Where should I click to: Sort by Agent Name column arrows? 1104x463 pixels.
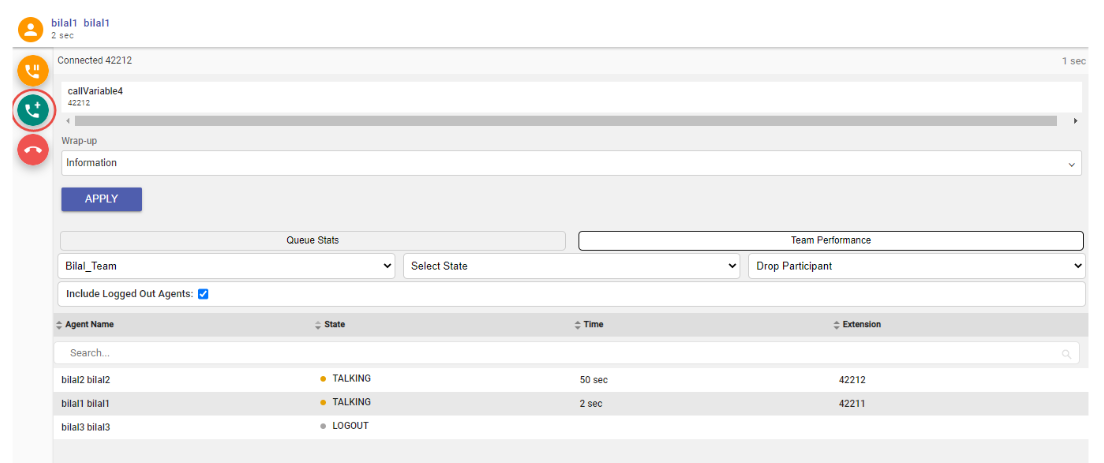tap(59, 325)
